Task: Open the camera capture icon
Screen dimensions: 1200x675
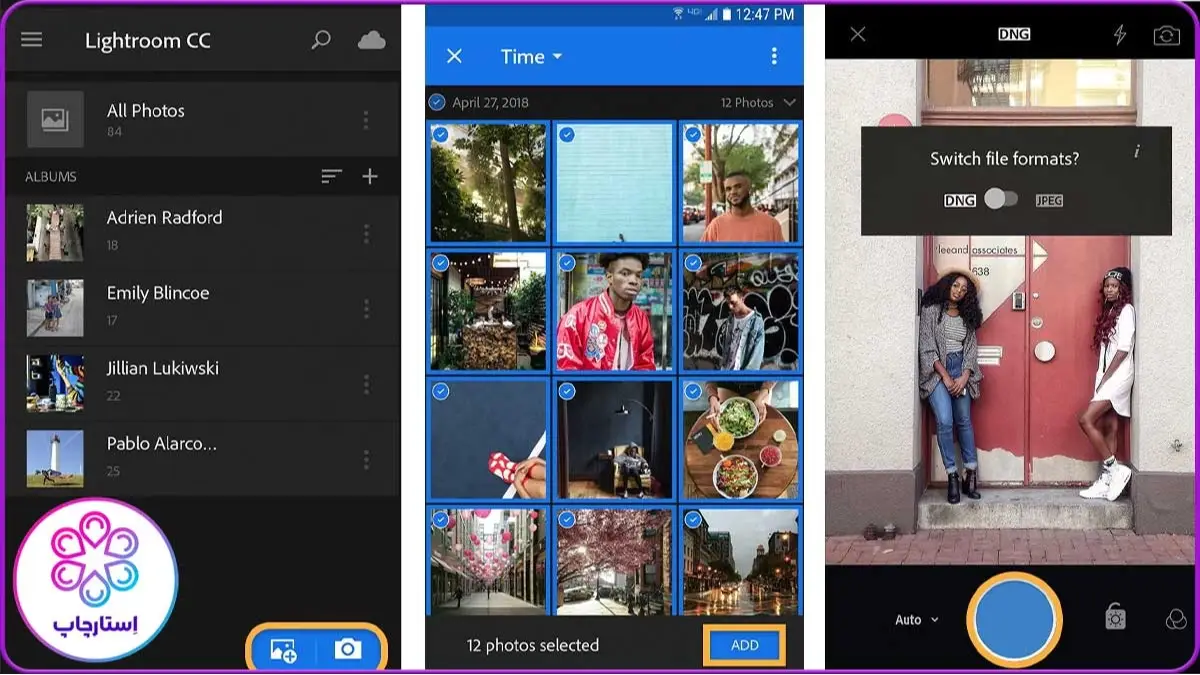Action: [348, 650]
